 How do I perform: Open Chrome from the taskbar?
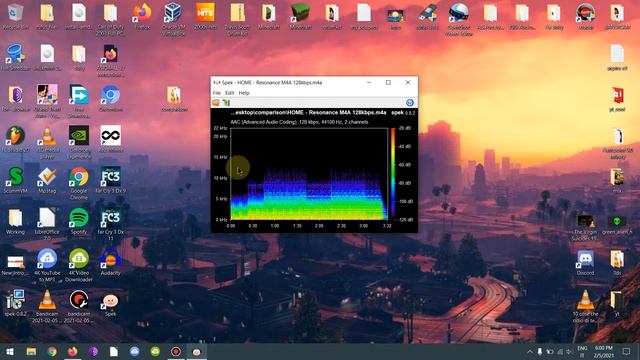pyautogui.click(x=52, y=351)
